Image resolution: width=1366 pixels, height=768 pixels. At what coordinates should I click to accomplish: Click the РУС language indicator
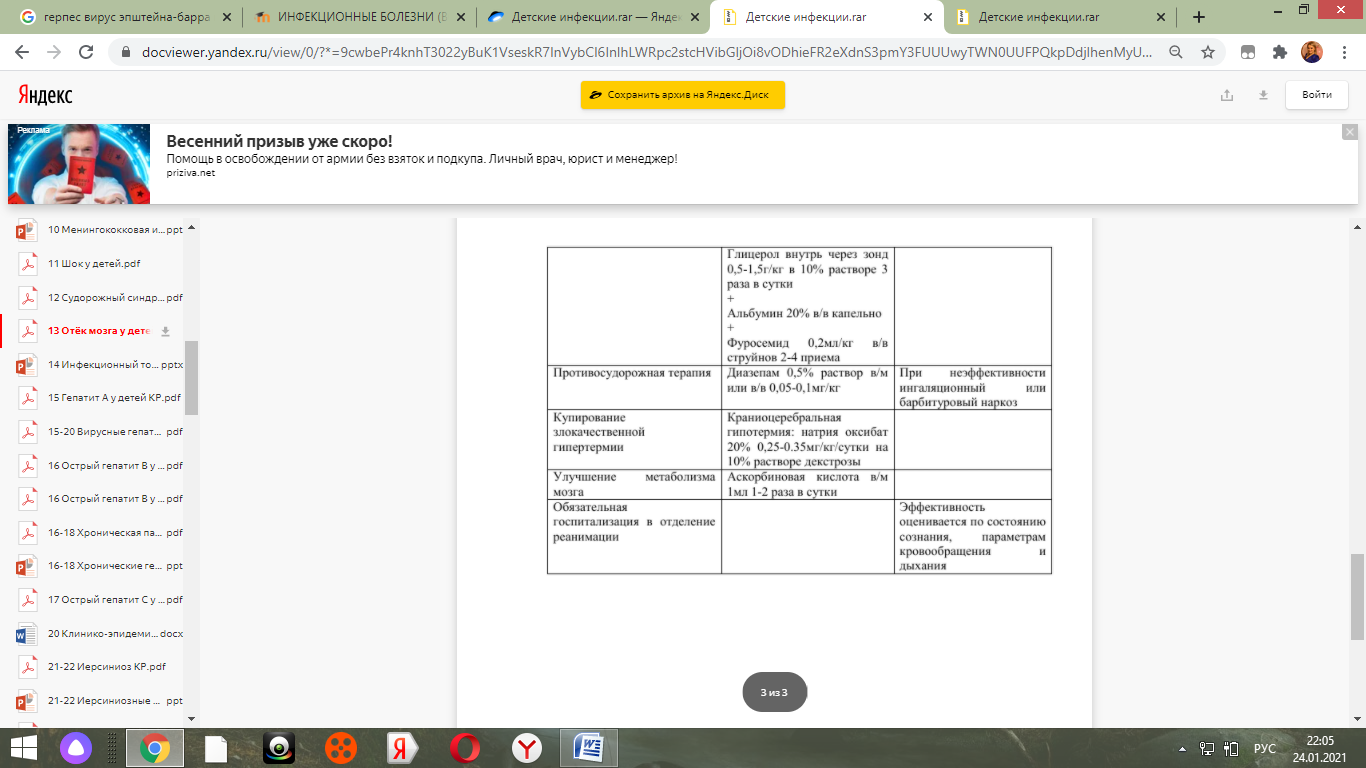click(1265, 748)
